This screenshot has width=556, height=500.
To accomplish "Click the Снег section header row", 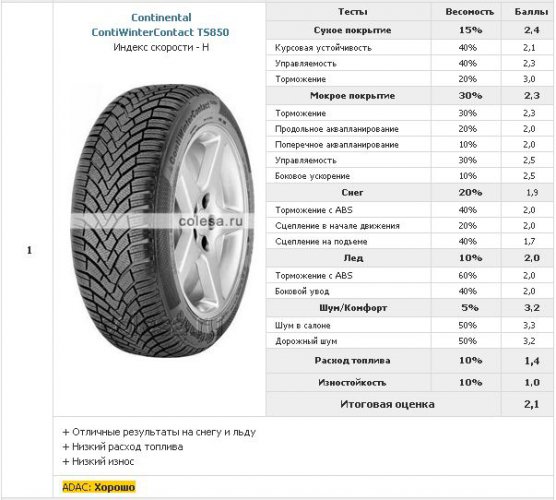I will 410,193.
